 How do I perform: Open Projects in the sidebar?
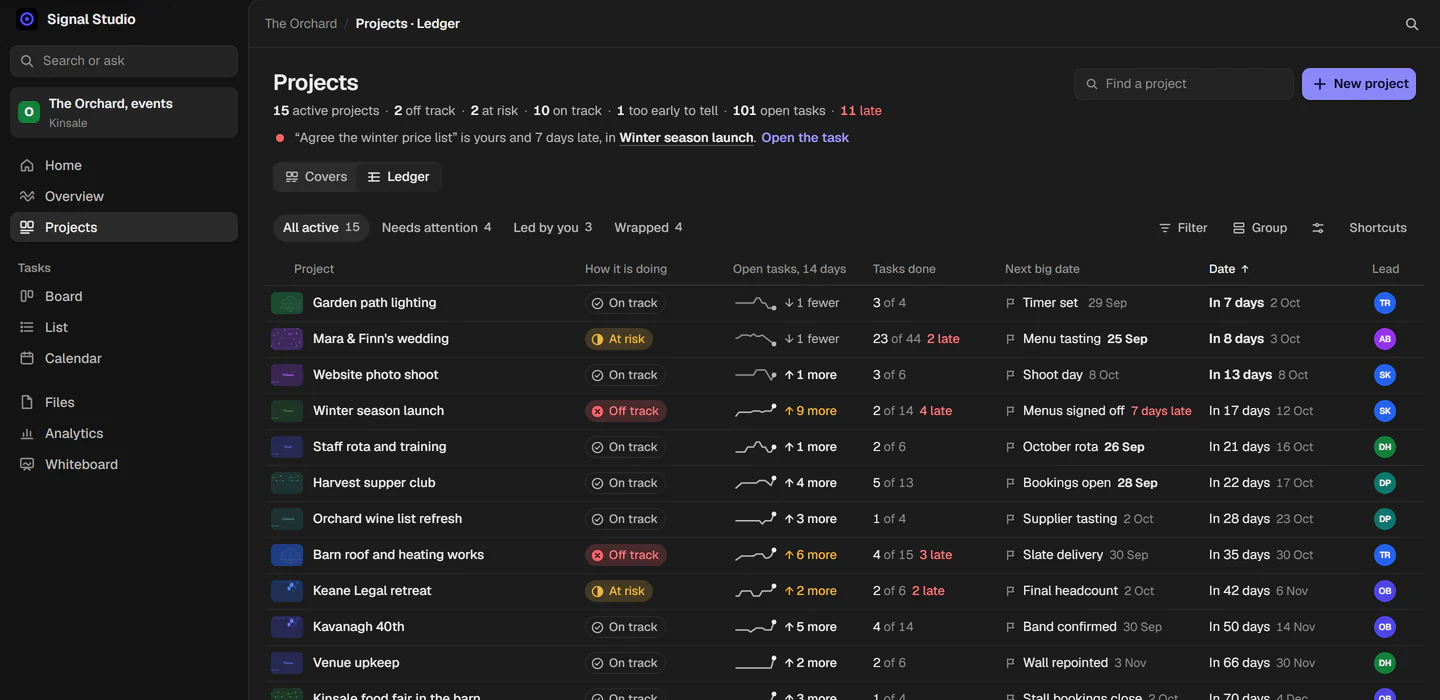(x=124, y=227)
